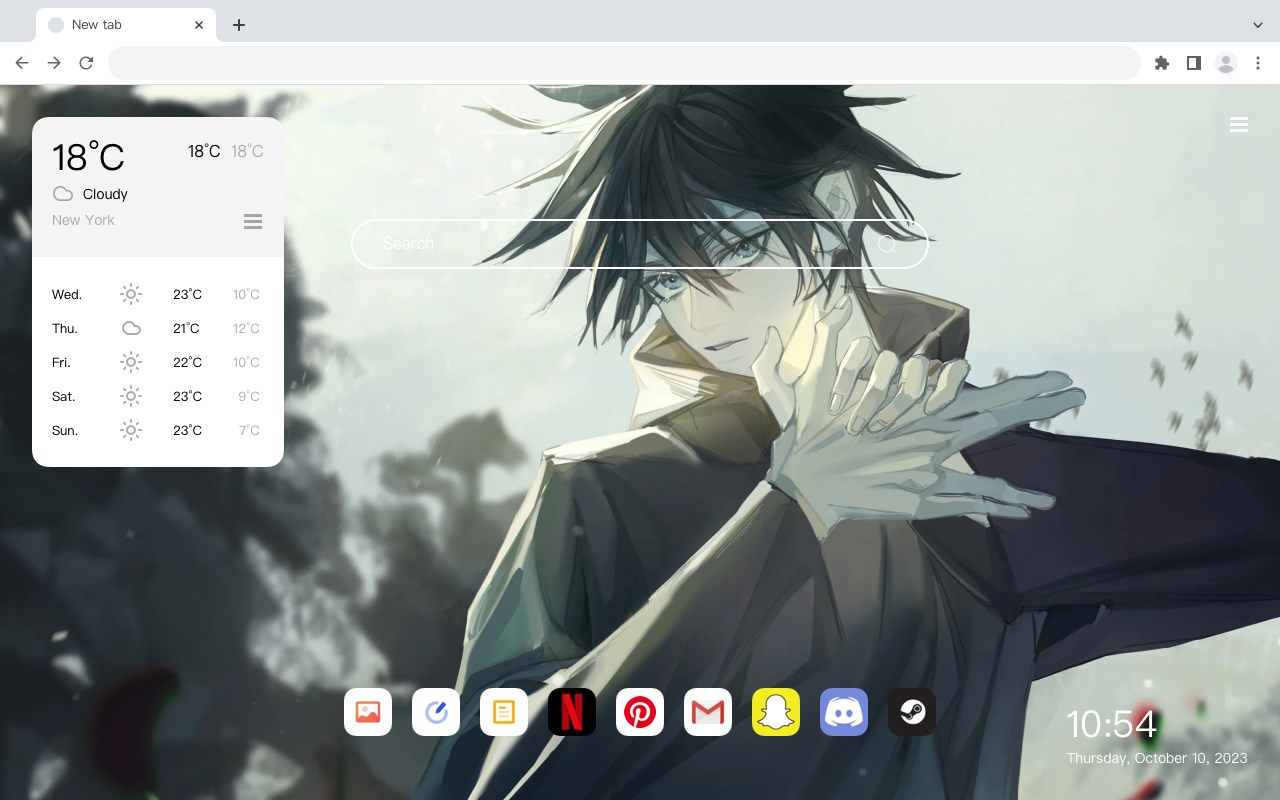Select the Fri. forecast row

pos(158,362)
